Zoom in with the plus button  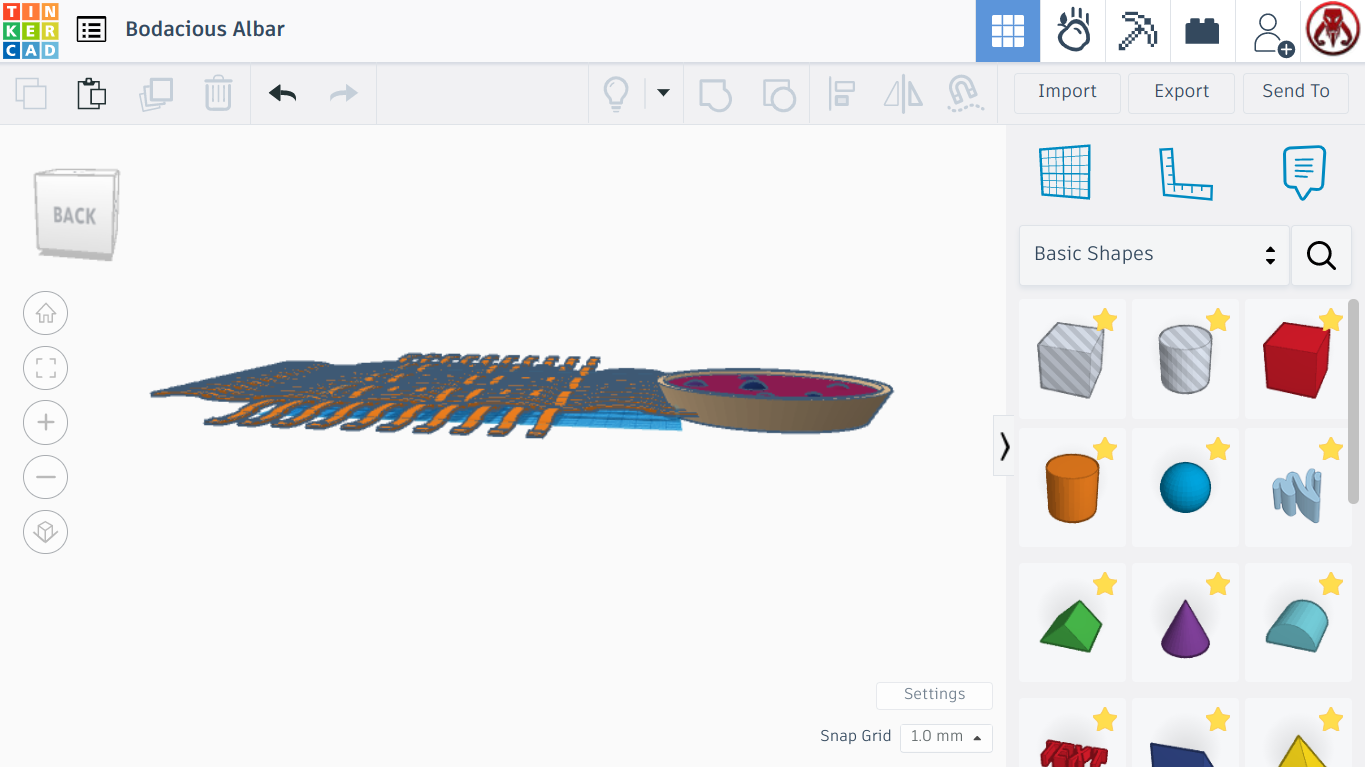(45, 422)
